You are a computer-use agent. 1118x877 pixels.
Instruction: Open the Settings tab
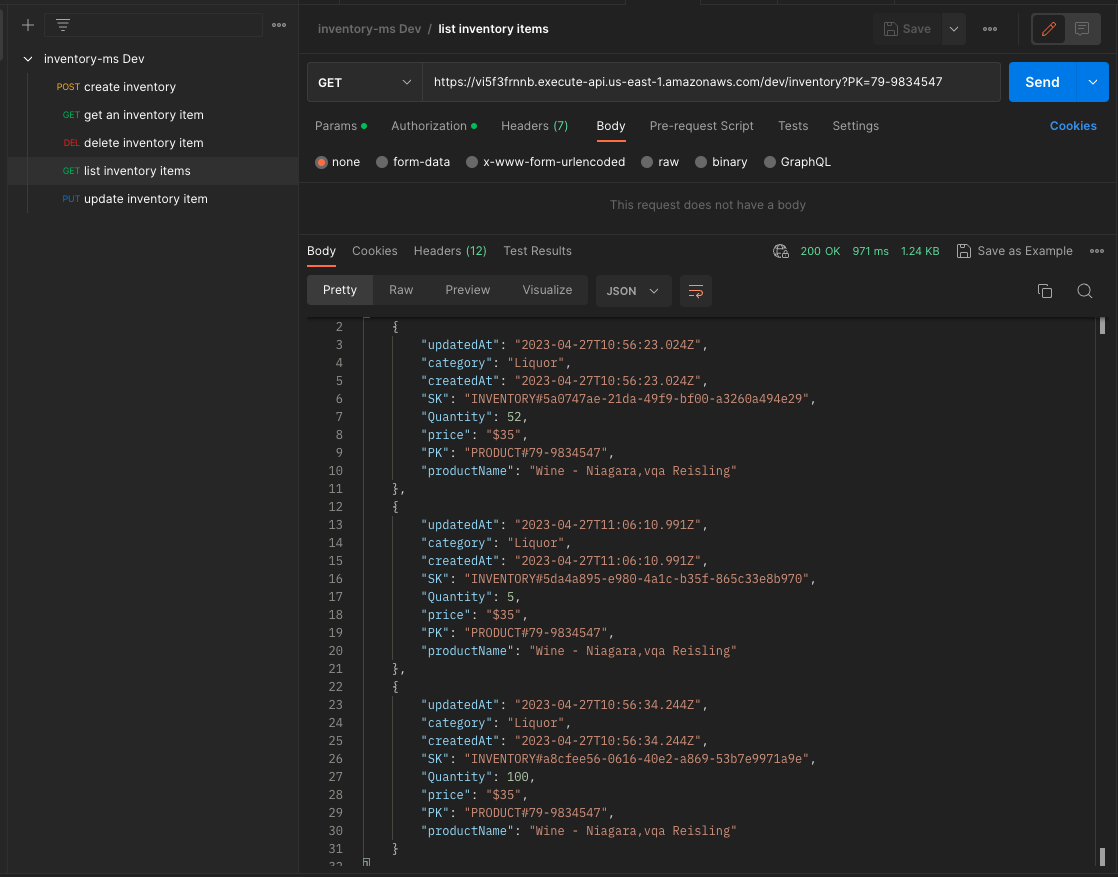(855, 125)
